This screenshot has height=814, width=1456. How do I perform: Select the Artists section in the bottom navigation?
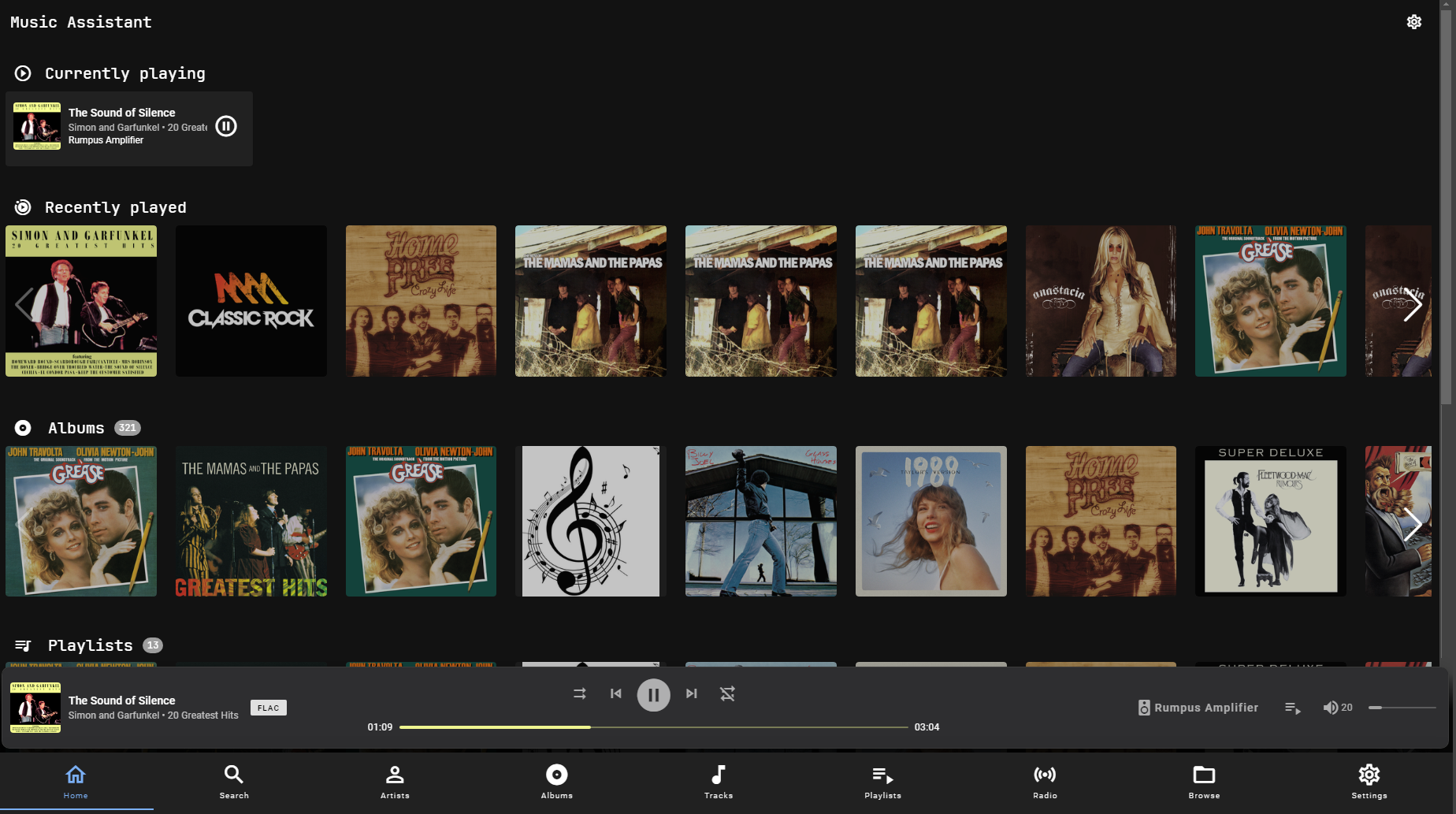pos(395,781)
